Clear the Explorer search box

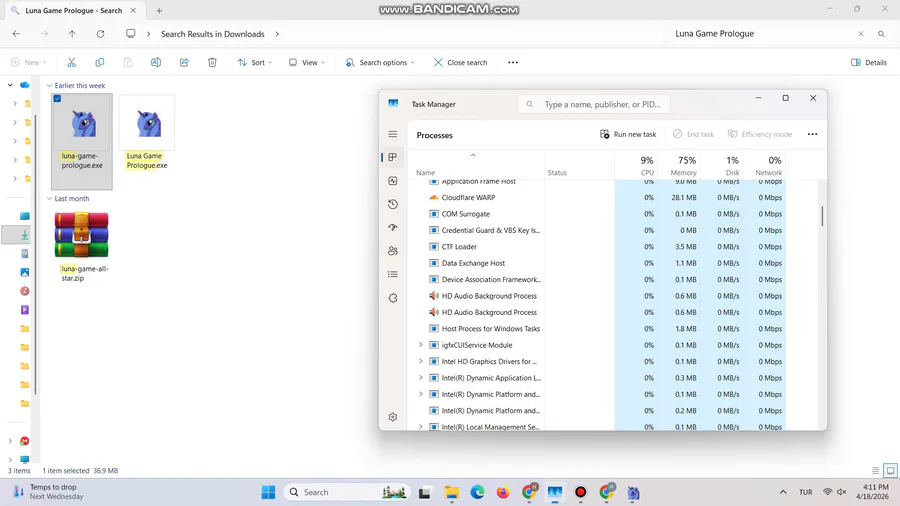pyautogui.click(x=861, y=34)
